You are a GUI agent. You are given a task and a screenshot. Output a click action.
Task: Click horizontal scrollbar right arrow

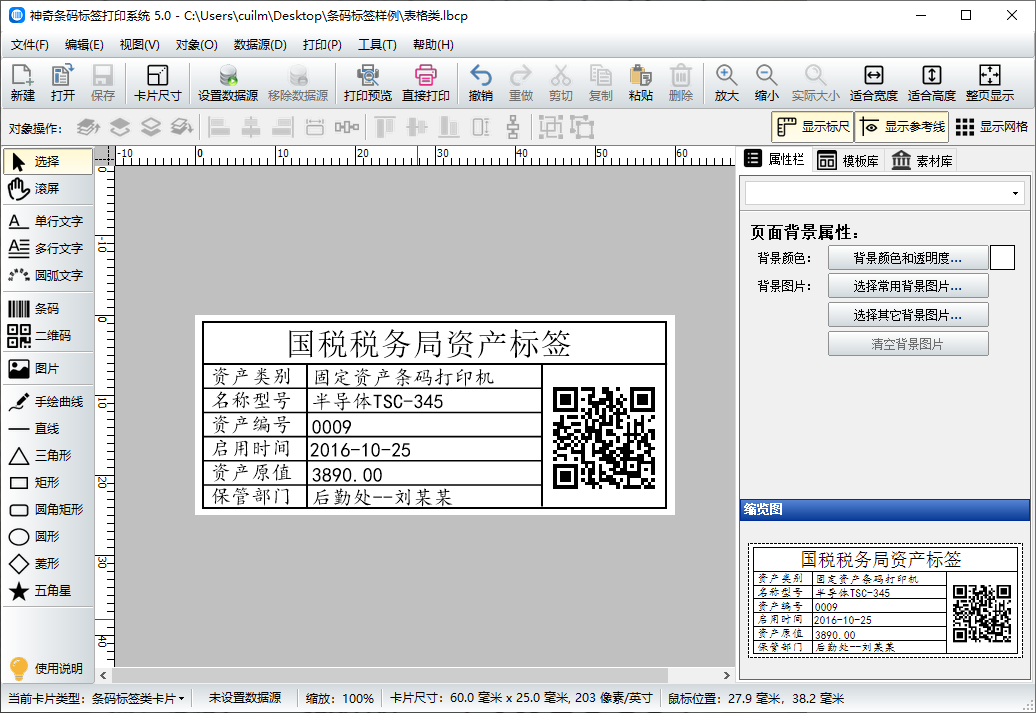pos(727,675)
